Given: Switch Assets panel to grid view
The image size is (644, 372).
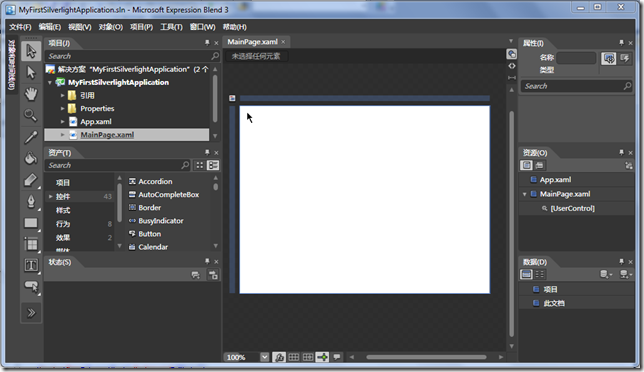Looking at the screenshot, I should 200,165.
